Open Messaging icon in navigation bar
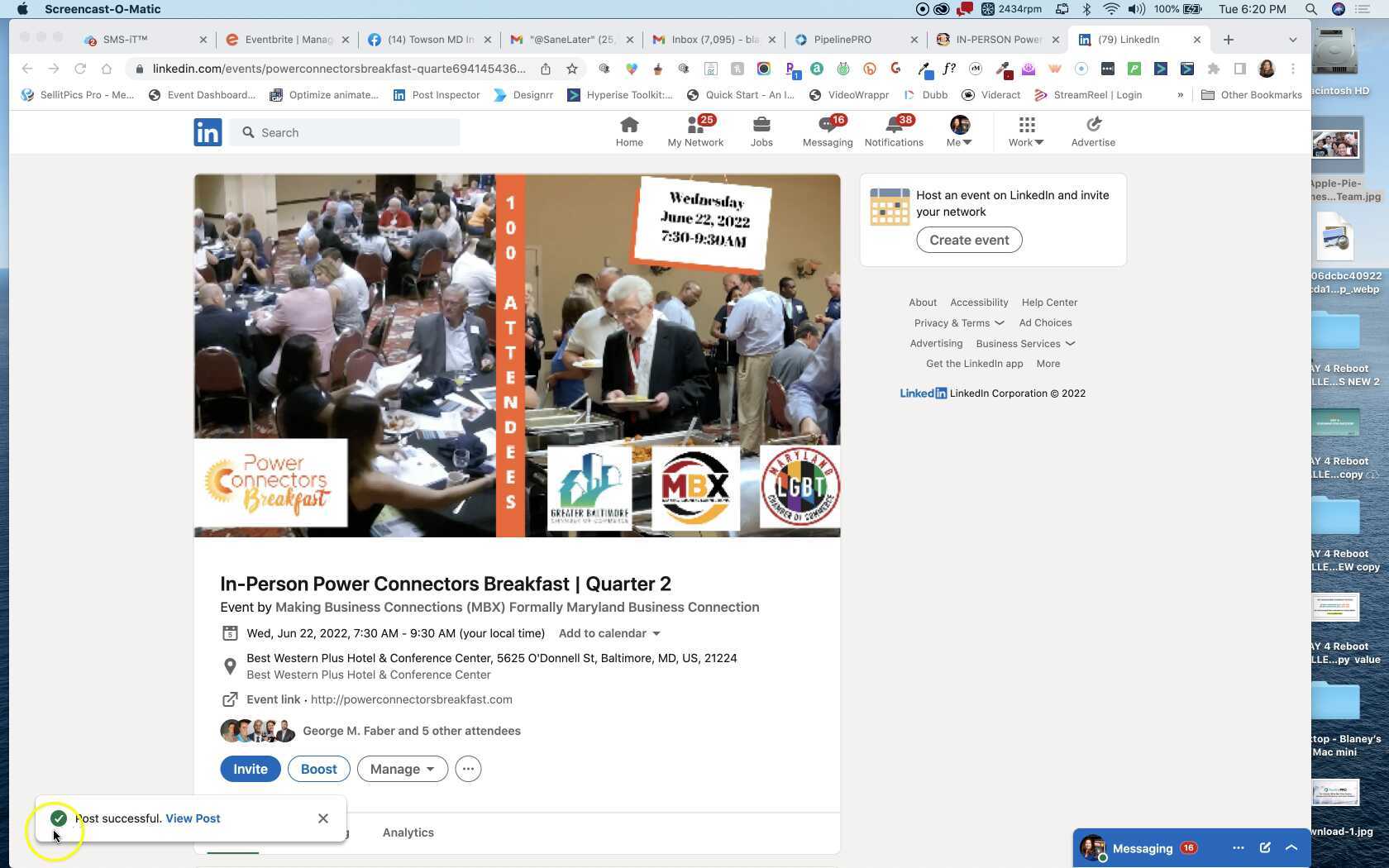1389x868 pixels. (x=827, y=126)
